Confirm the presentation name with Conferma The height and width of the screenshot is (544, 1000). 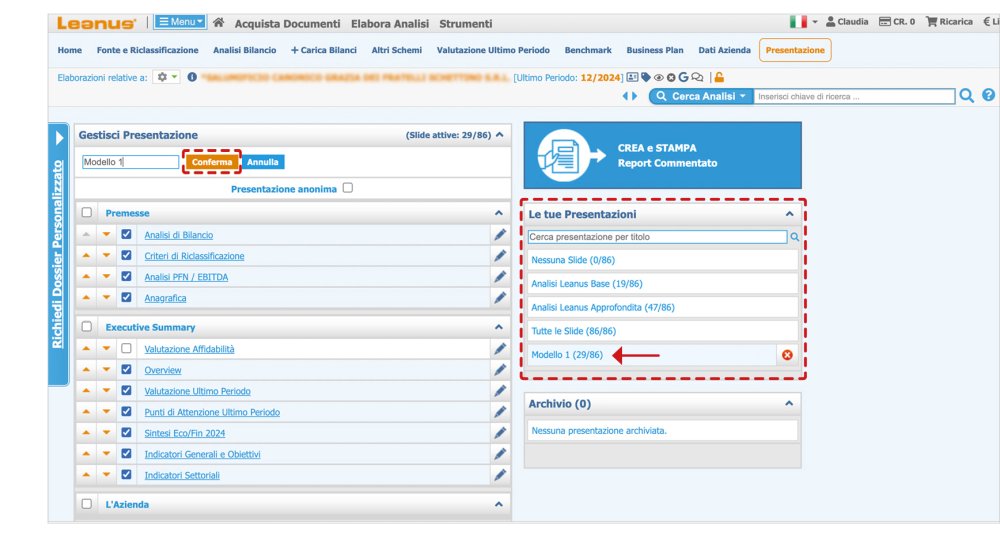pyautogui.click(x=212, y=162)
